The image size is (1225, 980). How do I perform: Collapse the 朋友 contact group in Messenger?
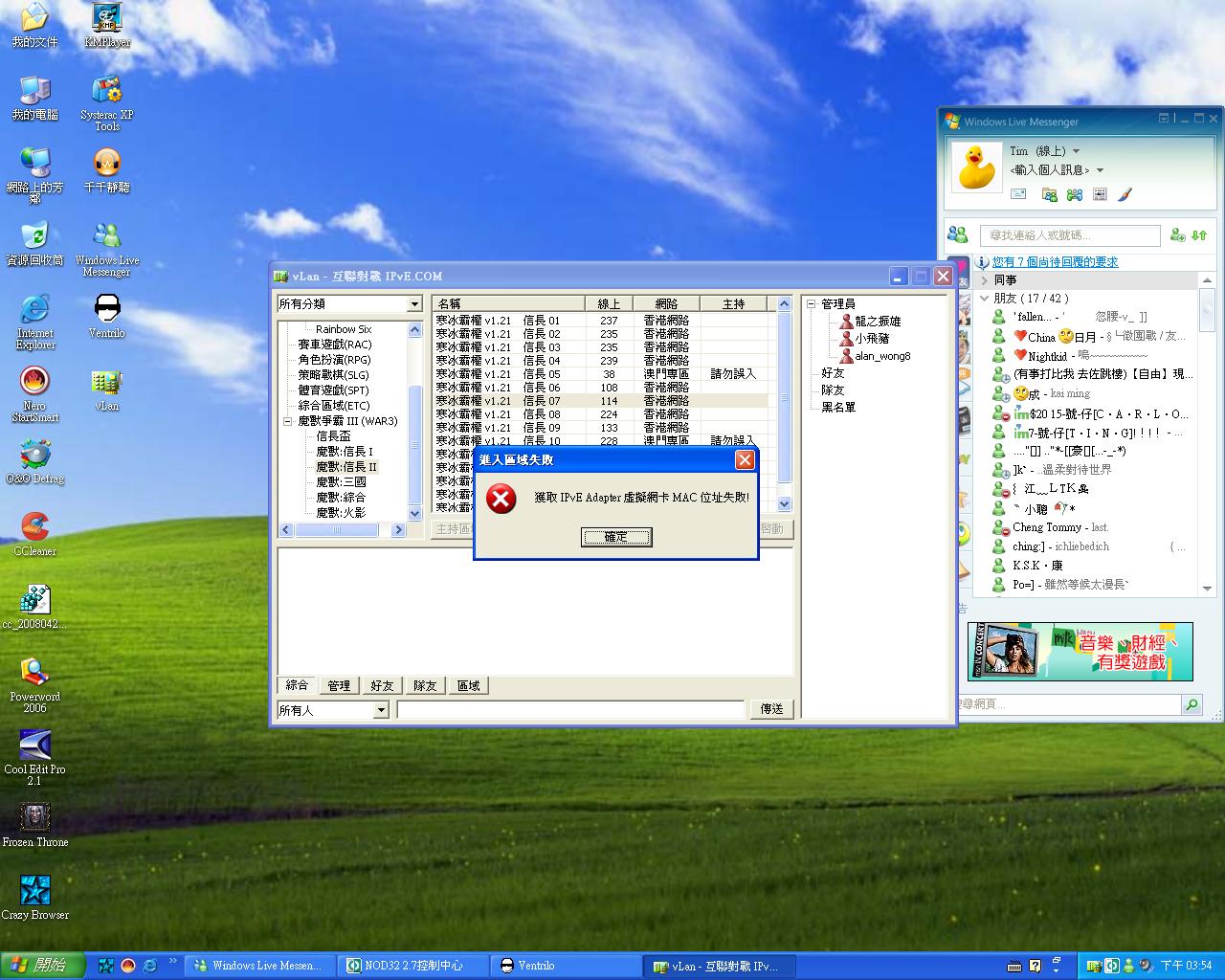point(985,299)
